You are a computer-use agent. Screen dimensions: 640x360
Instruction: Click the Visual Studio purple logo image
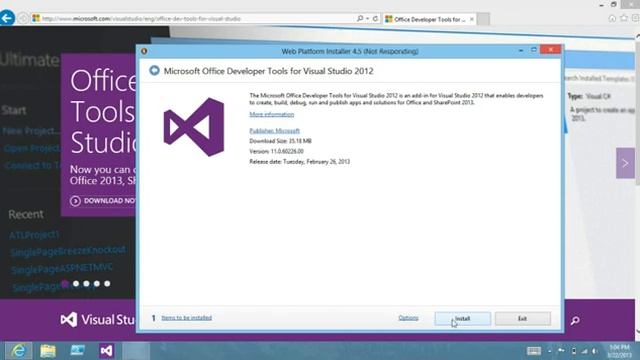pyautogui.click(x=194, y=127)
